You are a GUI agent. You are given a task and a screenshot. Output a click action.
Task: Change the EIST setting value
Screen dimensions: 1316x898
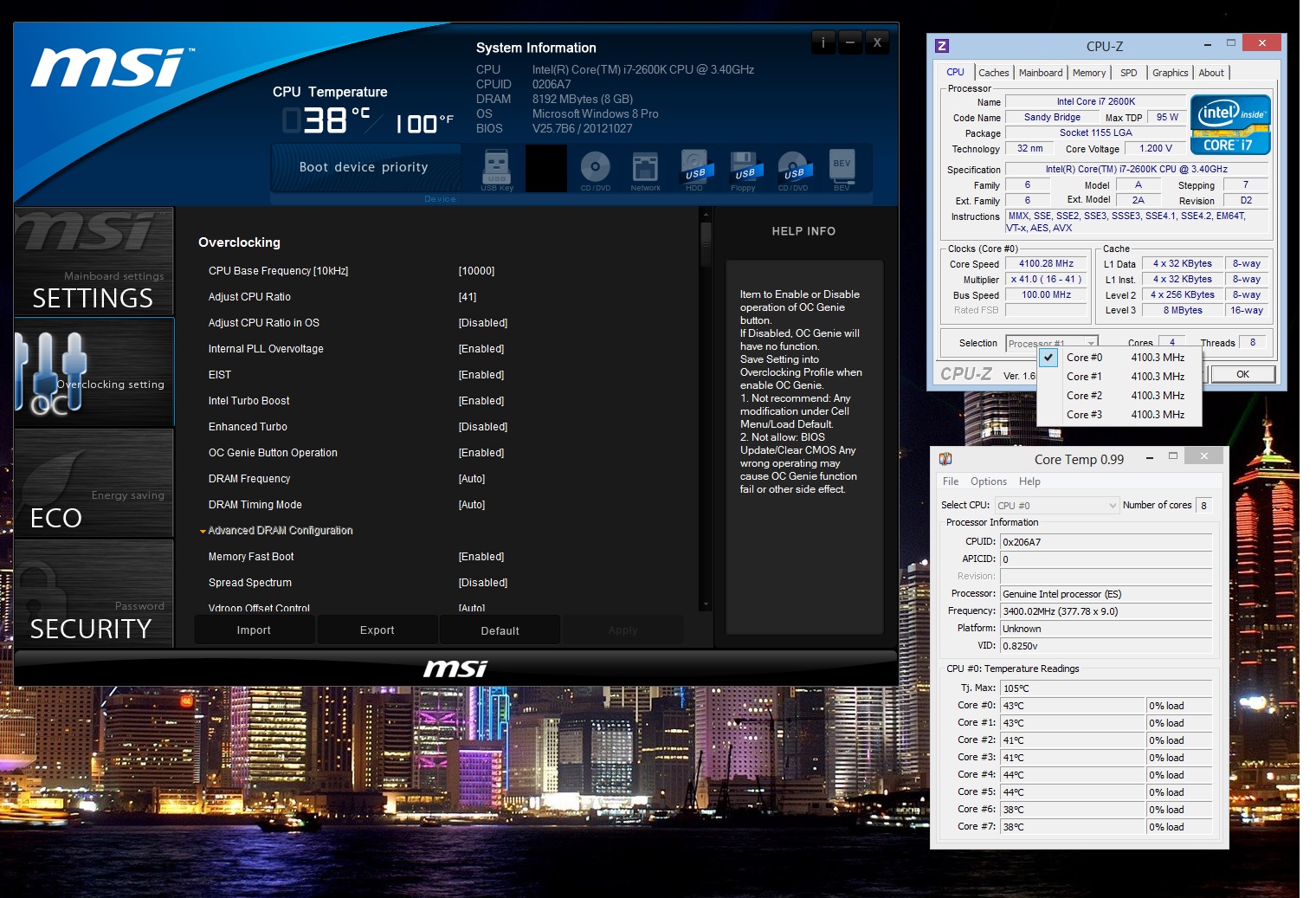481,375
